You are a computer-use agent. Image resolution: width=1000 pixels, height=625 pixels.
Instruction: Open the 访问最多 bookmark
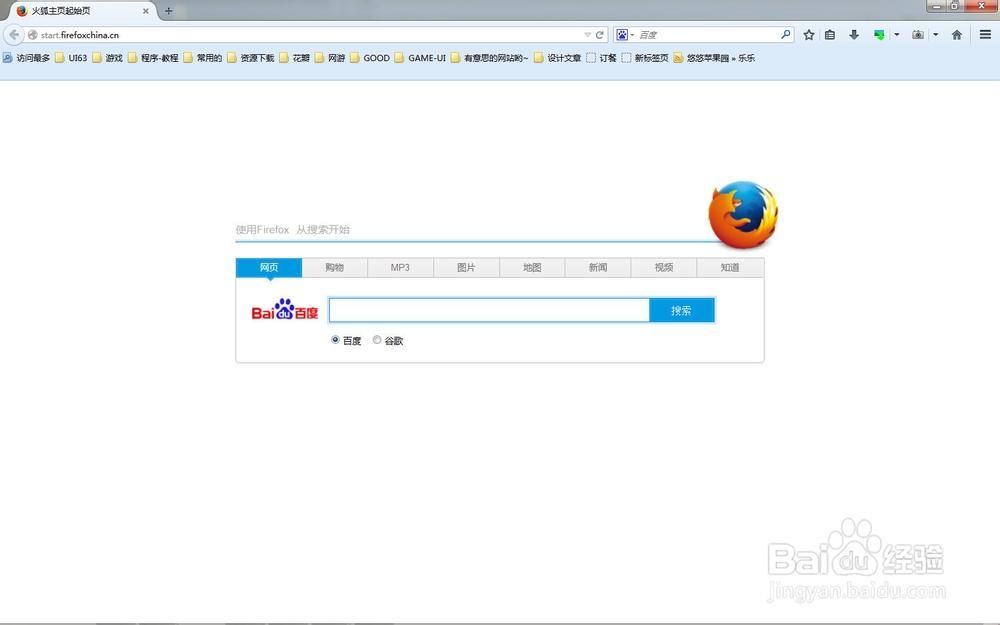pos(26,58)
